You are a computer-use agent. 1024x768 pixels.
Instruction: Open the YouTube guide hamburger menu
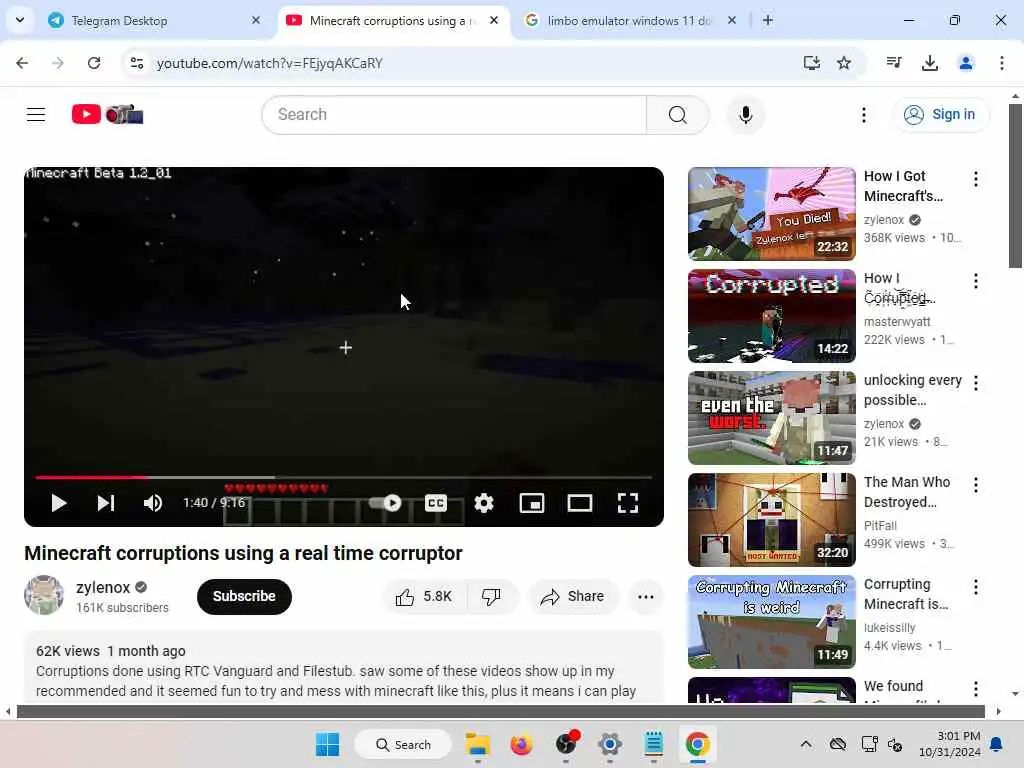pyautogui.click(x=36, y=115)
